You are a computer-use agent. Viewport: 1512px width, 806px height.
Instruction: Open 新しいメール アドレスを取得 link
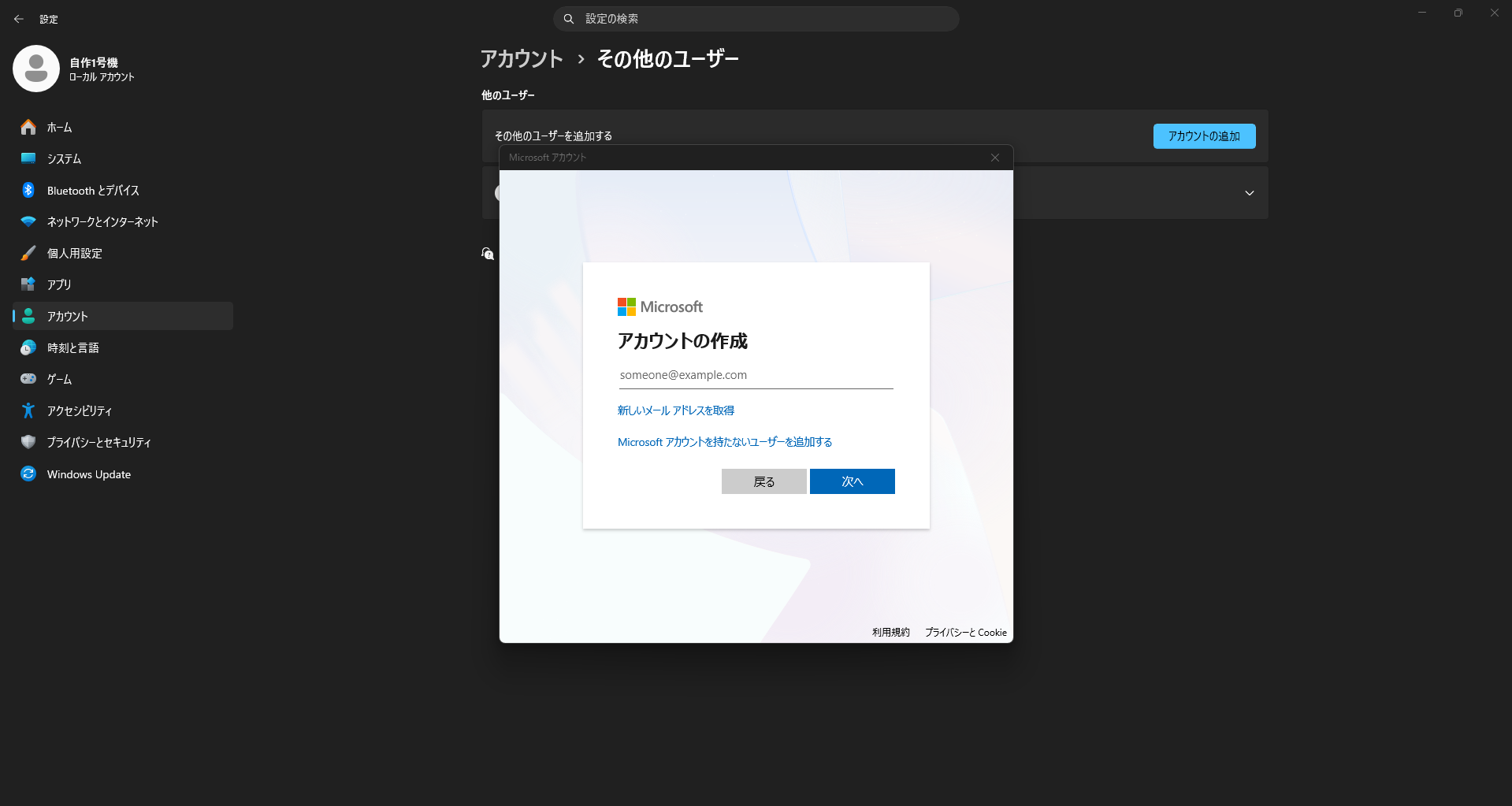click(676, 410)
